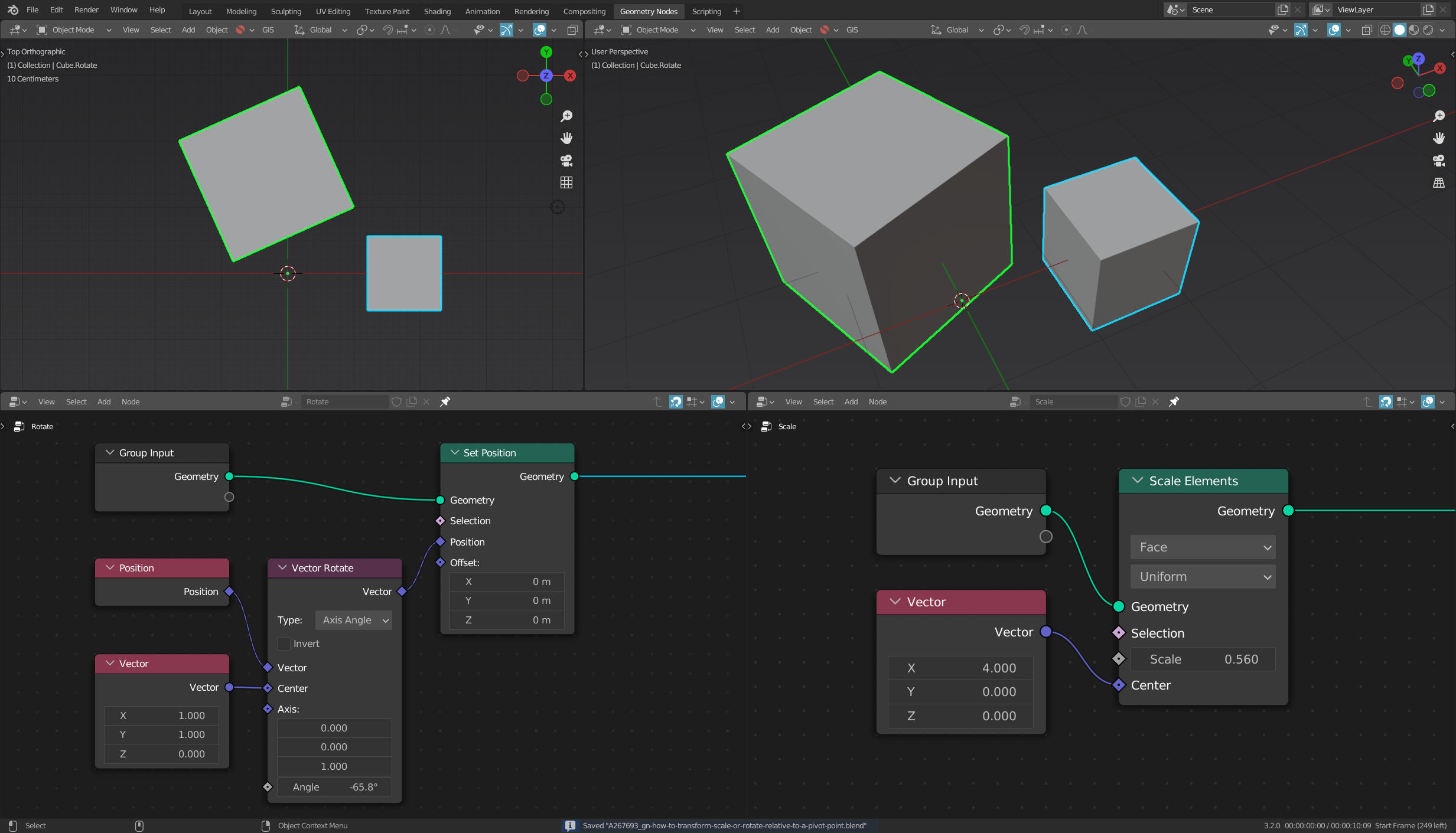This screenshot has width=1456, height=833.
Task: Click the Blender logo icon
Action: tap(13, 10)
